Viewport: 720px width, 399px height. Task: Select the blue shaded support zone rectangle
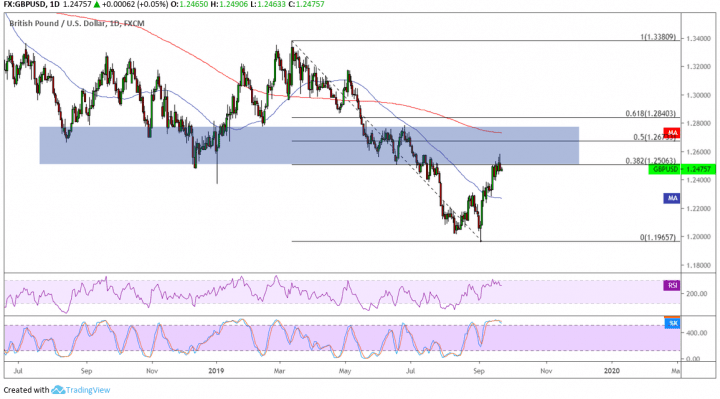(x=309, y=146)
